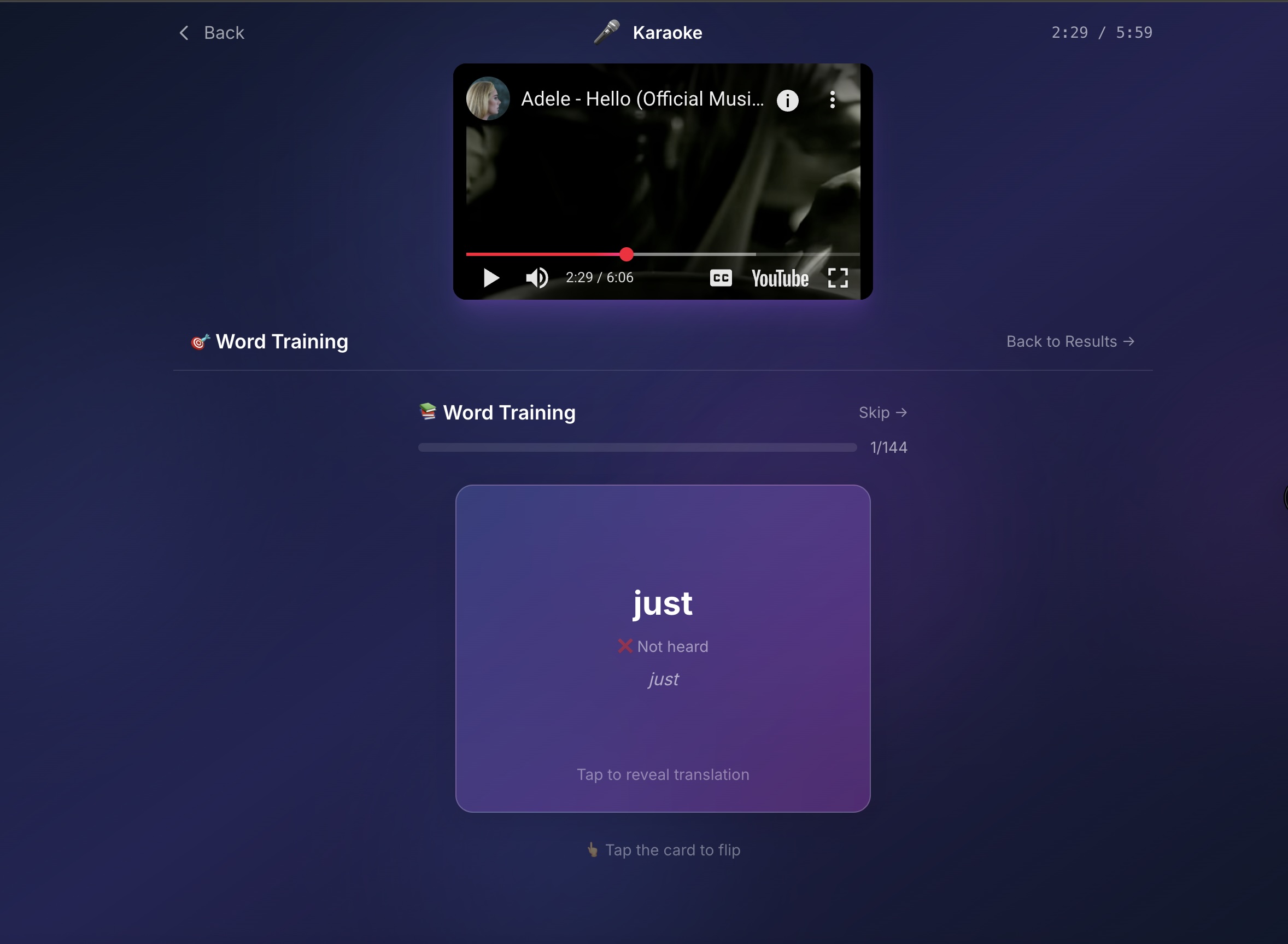The image size is (1288, 944).
Task: Open the video info icon
Action: click(787, 101)
